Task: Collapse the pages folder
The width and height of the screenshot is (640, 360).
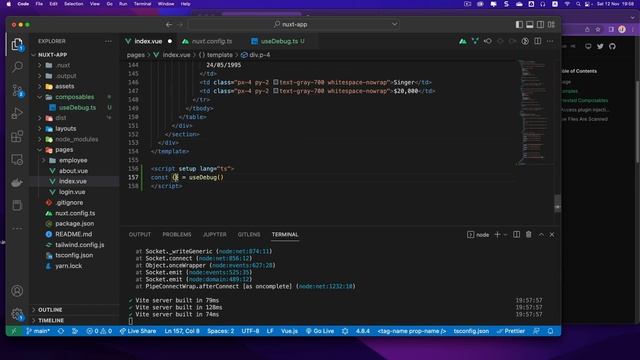Action: coord(74,150)
